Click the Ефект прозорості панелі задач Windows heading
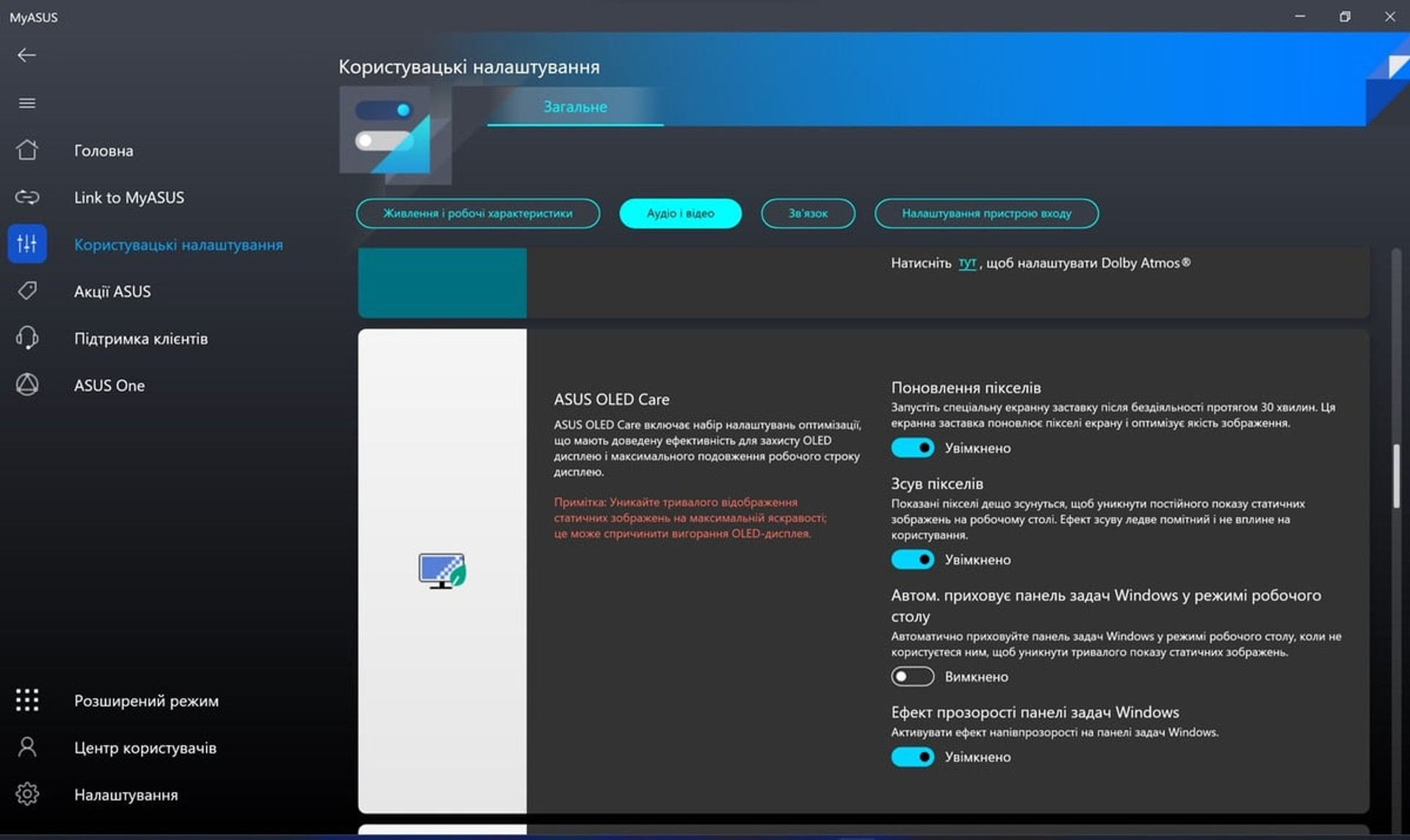Screen dimensions: 1410x840 pyautogui.click(x=1035, y=712)
